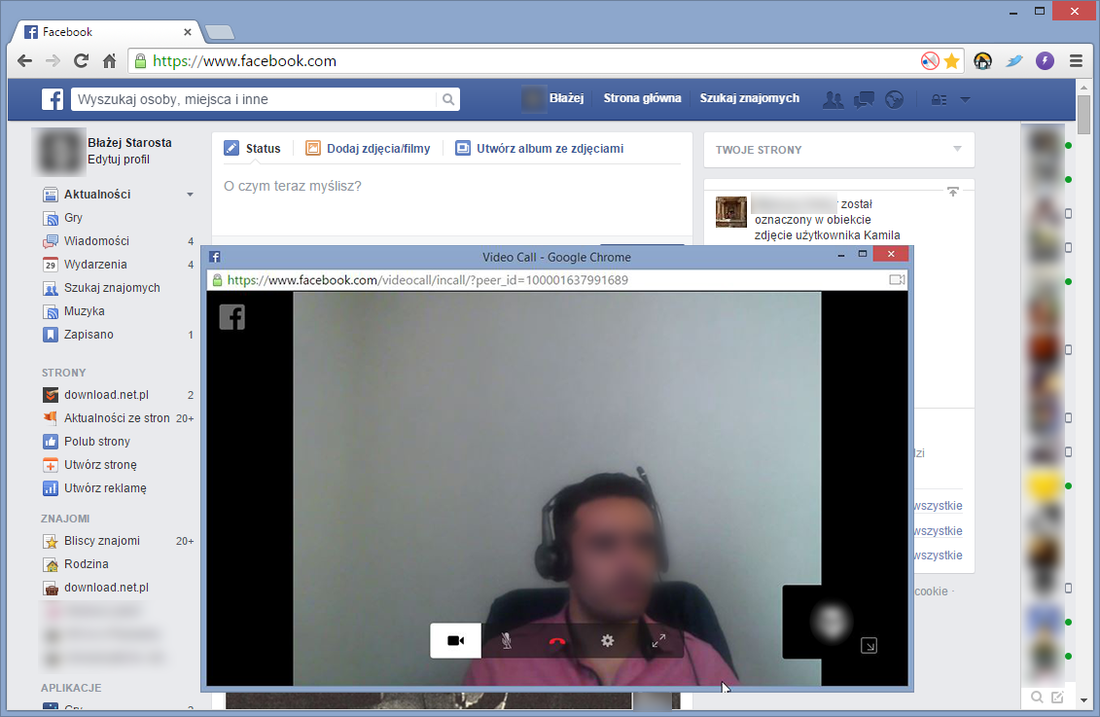The height and width of the screenshot is (717, 1100).
Task: Click purple lightning extension icon
Action: 1045,61
